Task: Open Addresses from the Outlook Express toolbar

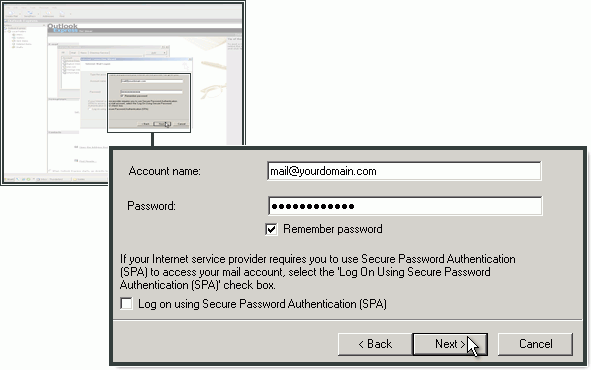Action: click(x=48, y=14)
